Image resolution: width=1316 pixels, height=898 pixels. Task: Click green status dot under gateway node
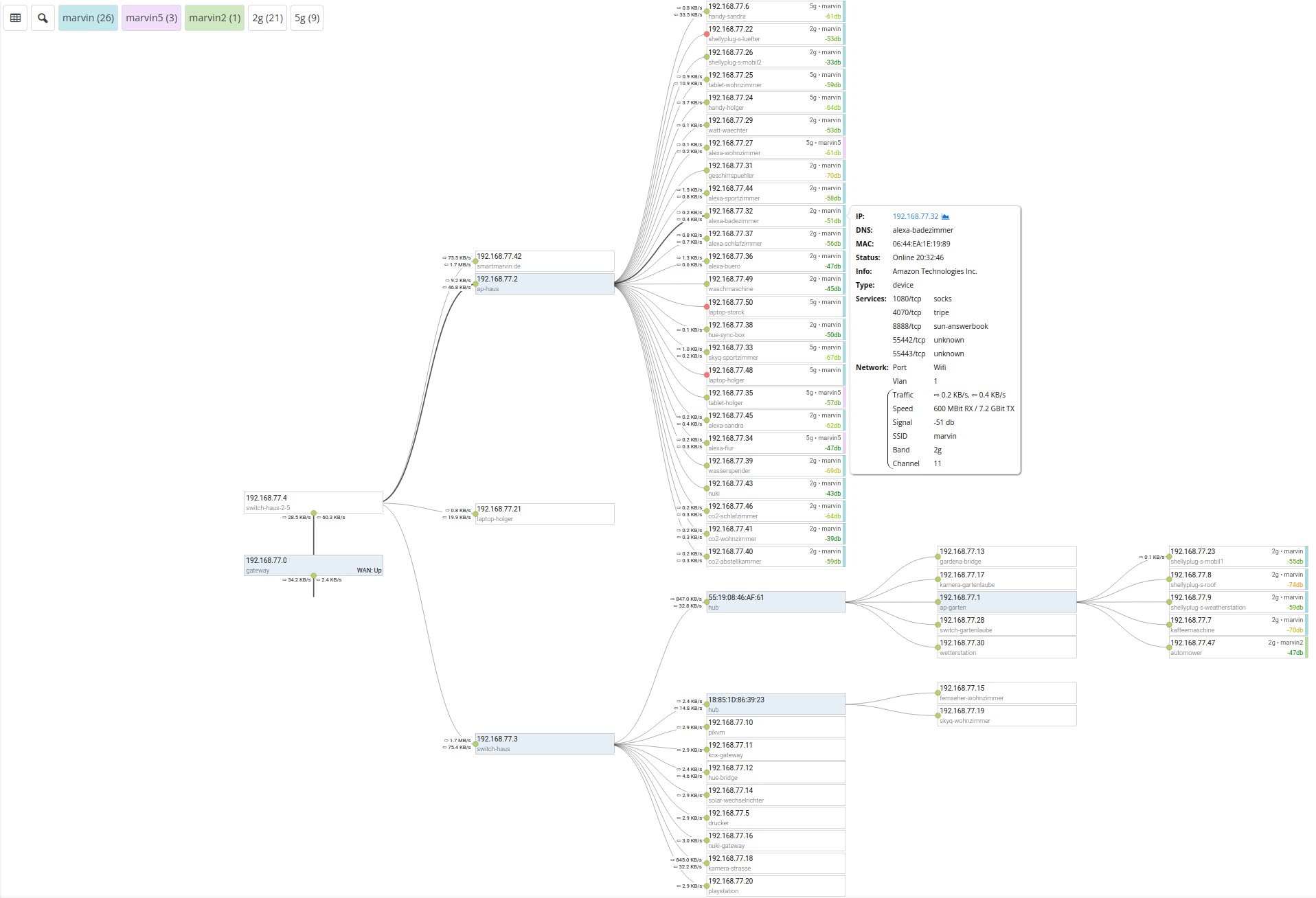point(314,575)
